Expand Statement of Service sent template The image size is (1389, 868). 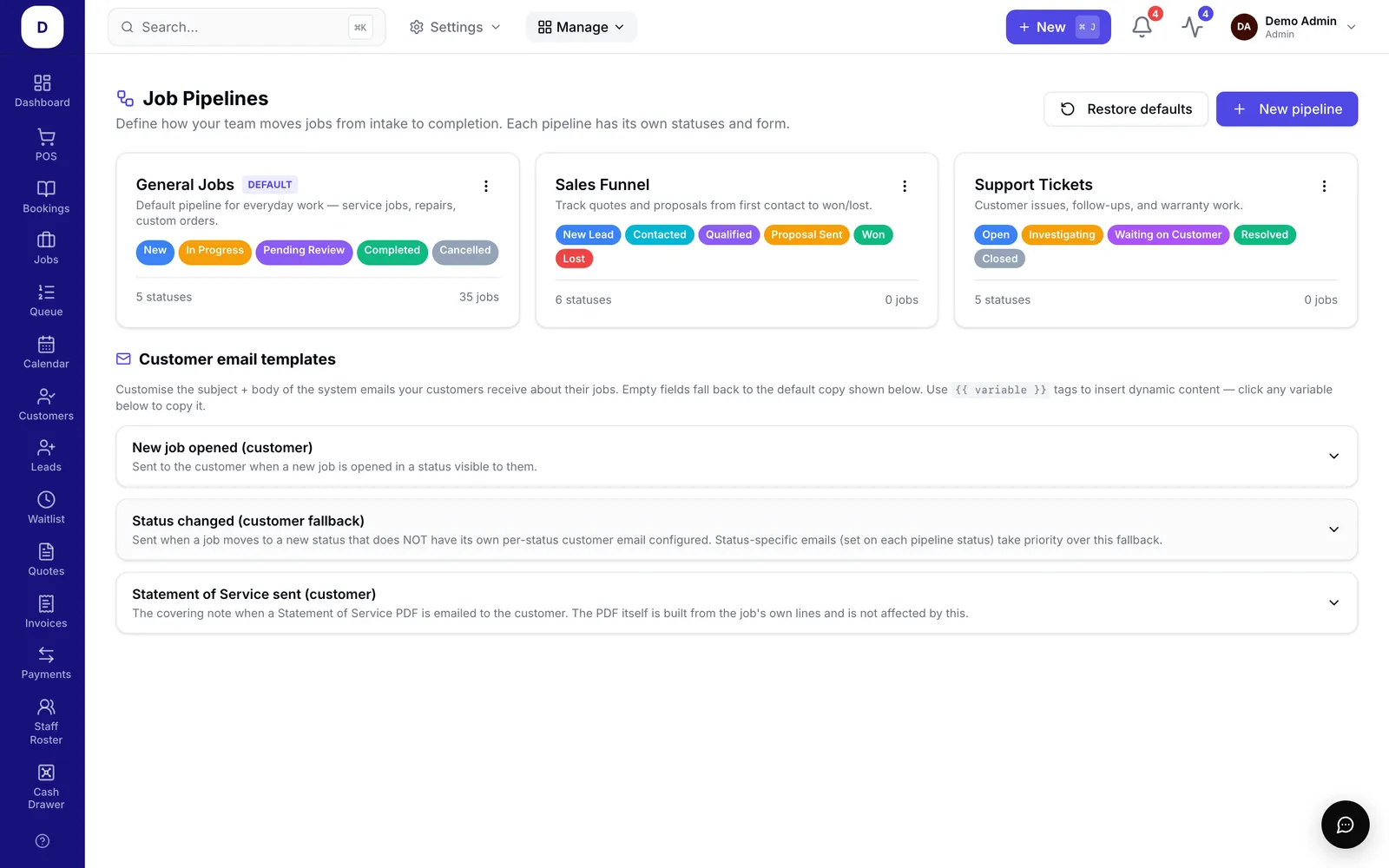click(736, 603)
